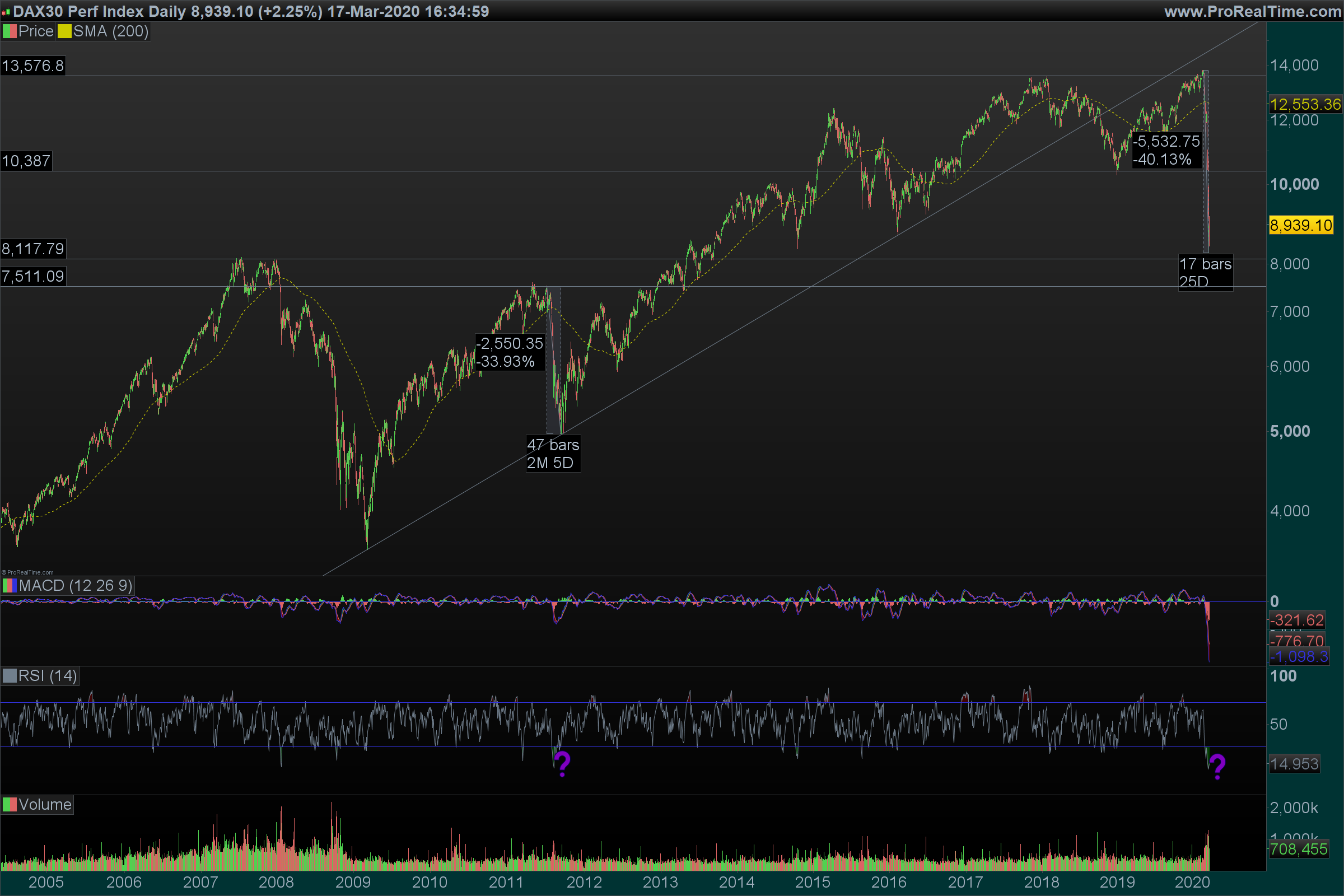Click the purple question mark near 2020
1344x896 pixels.
tap(1217, 767)
